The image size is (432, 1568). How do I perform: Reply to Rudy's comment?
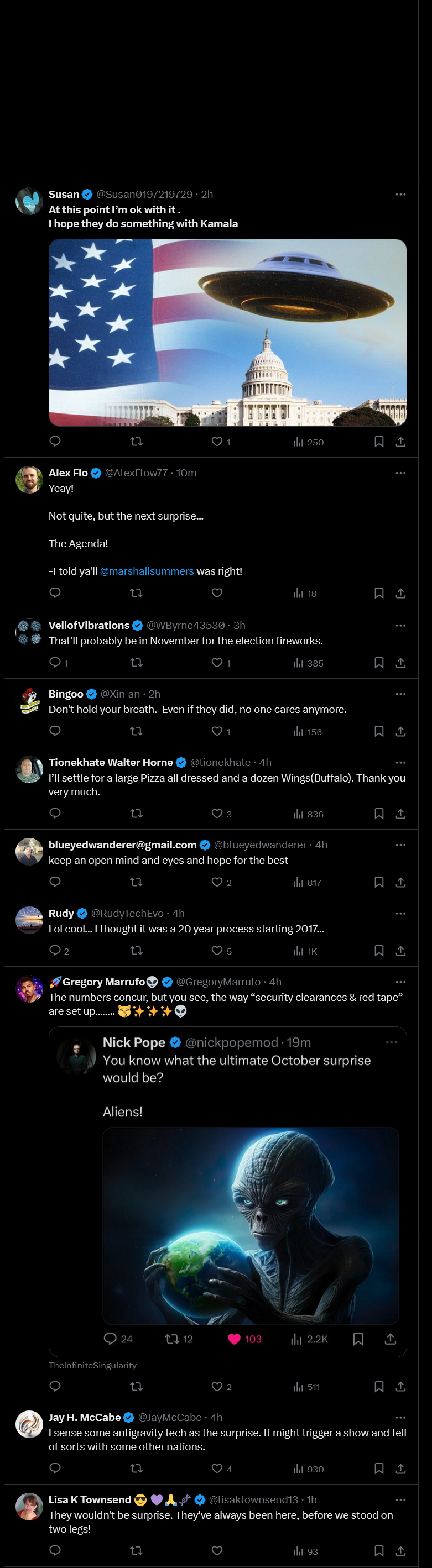point(55,951)
